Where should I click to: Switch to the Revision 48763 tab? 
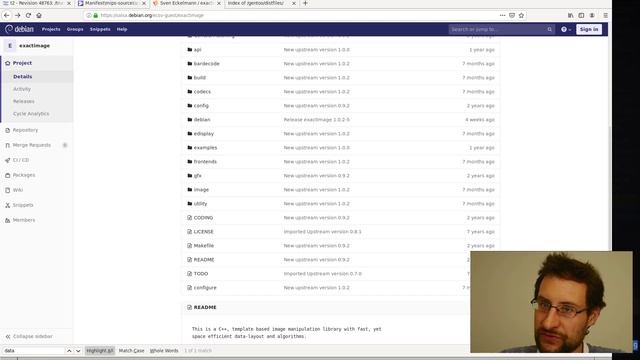pos(35,3)
